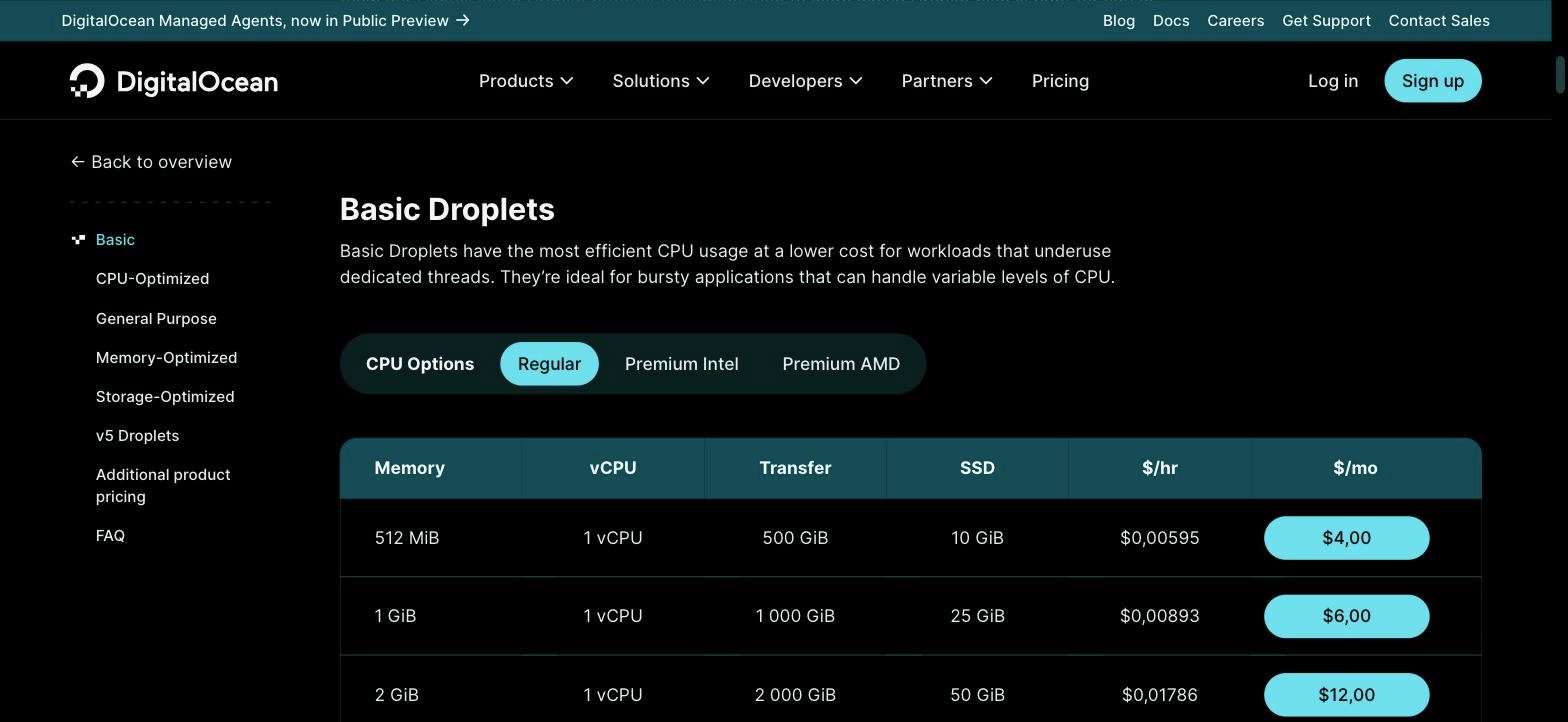Open the Developers dropdown menu
The image size is (1568, 722).
(805, 81)
